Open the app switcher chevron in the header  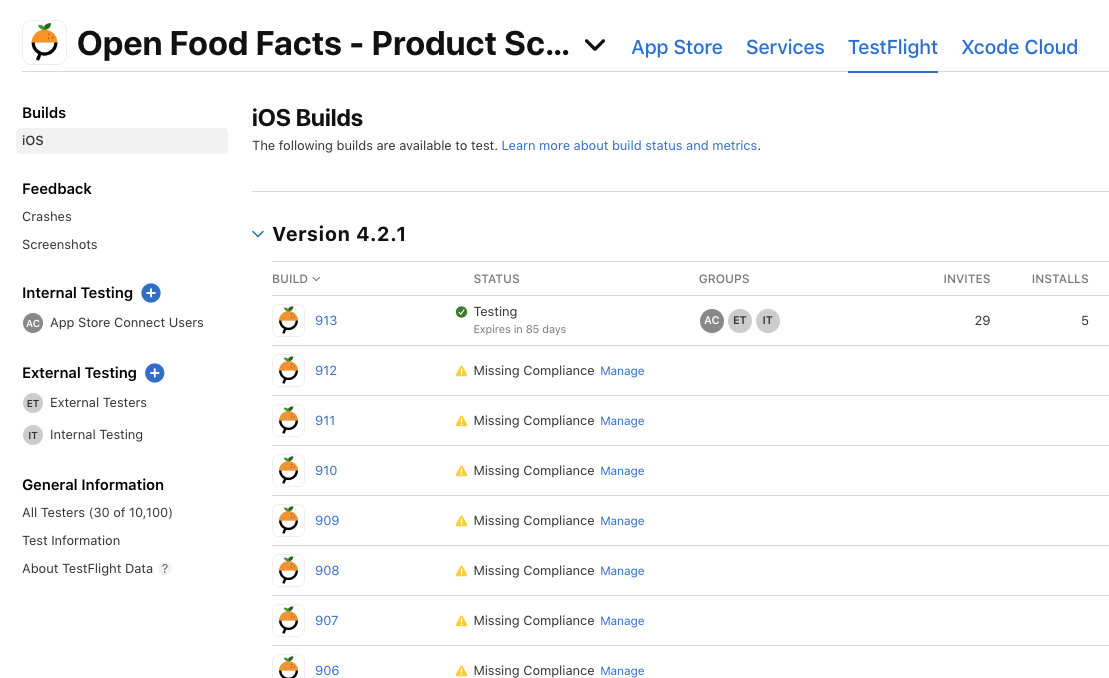click(594, 46)
